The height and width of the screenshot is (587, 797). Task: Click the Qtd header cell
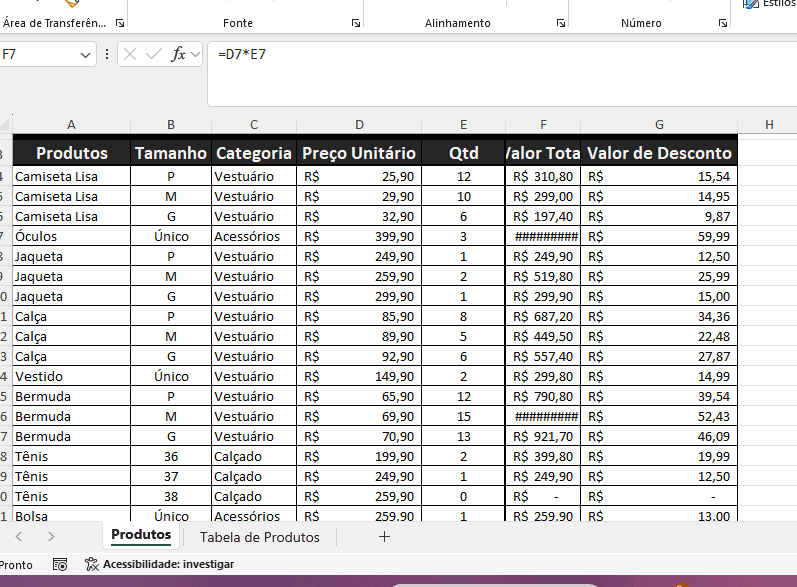463,153
